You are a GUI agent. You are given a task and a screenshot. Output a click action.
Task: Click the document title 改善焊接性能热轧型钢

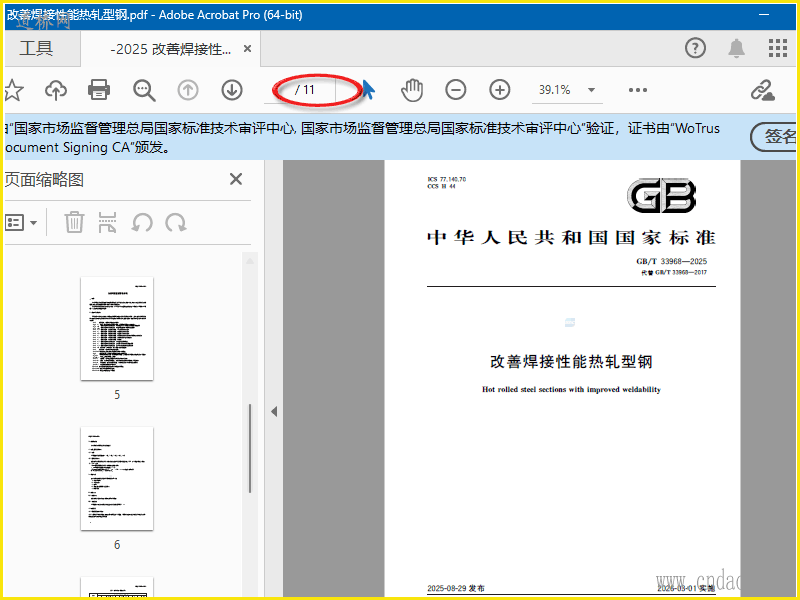pos(571,361)
